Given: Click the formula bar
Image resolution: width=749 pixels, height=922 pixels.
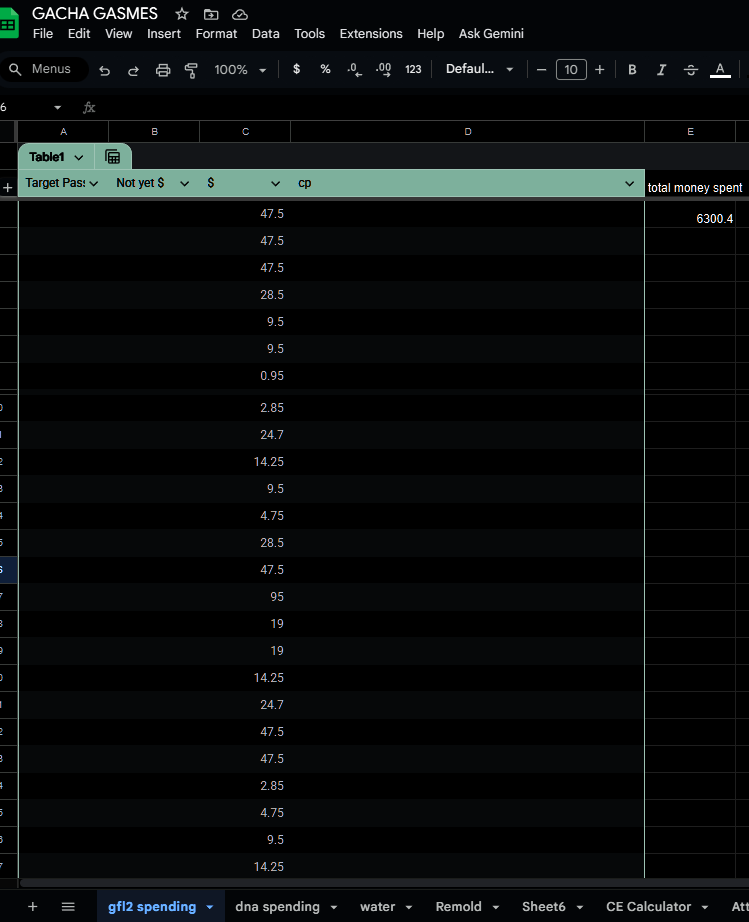Looking at the screenshot, I should [x=423, y=108].
